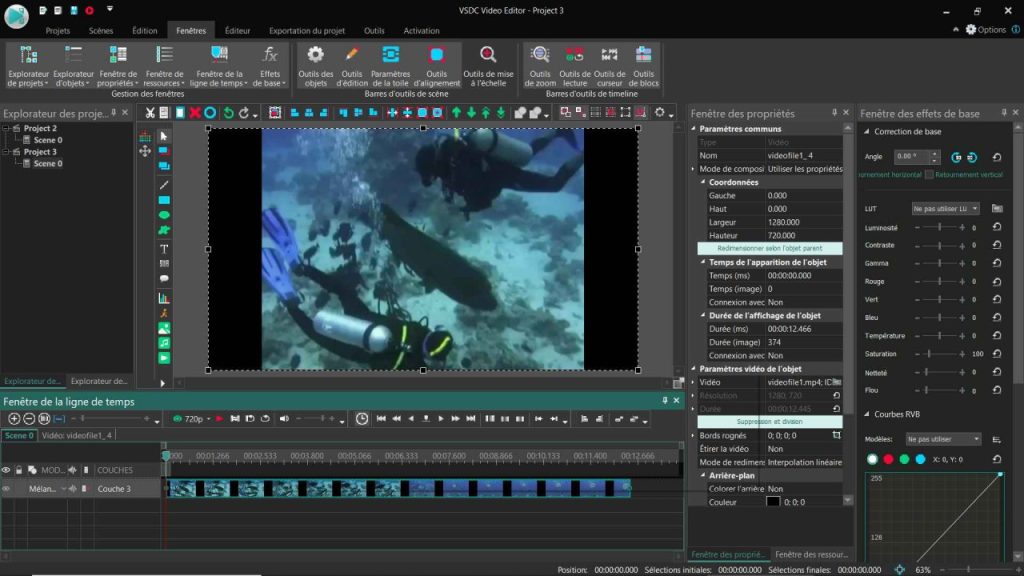Collapse the Coordonnées section in properties
Viewport: 1024px width, 576px height.
701,182
